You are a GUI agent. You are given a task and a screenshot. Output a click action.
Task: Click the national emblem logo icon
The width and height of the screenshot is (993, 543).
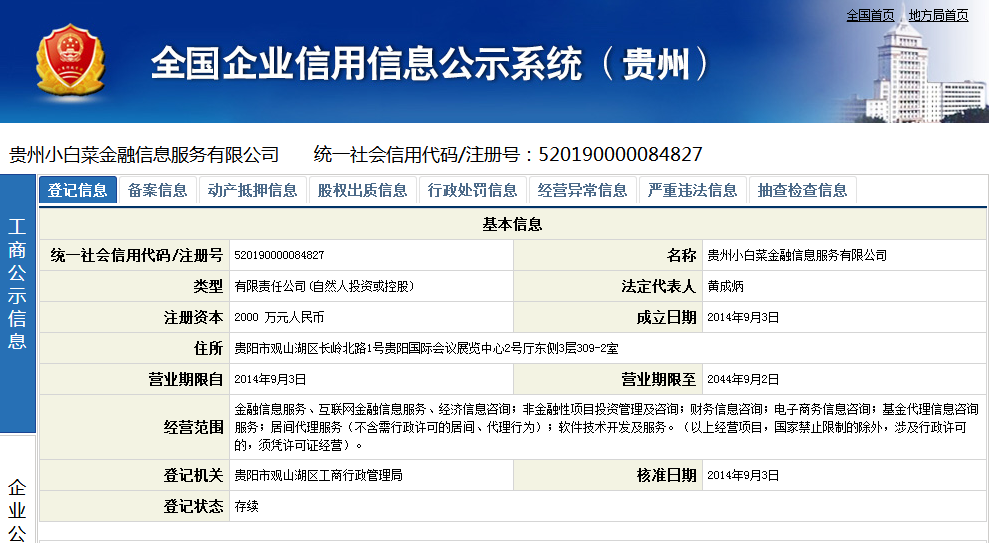(x=70, y=61)
